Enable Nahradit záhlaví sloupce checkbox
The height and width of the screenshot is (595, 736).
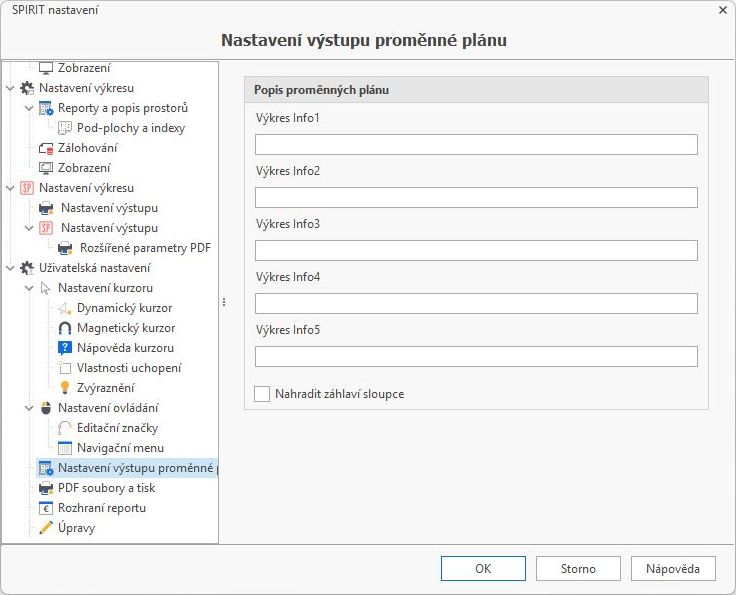(262, 394)
